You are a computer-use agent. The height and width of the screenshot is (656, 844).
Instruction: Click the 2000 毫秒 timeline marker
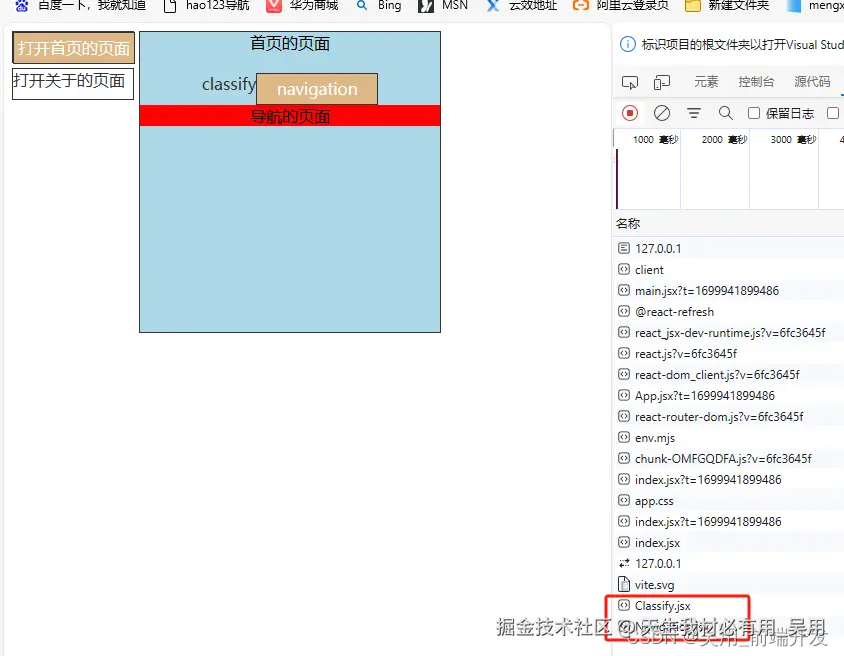pyautogui.click(x=725, y=140)
